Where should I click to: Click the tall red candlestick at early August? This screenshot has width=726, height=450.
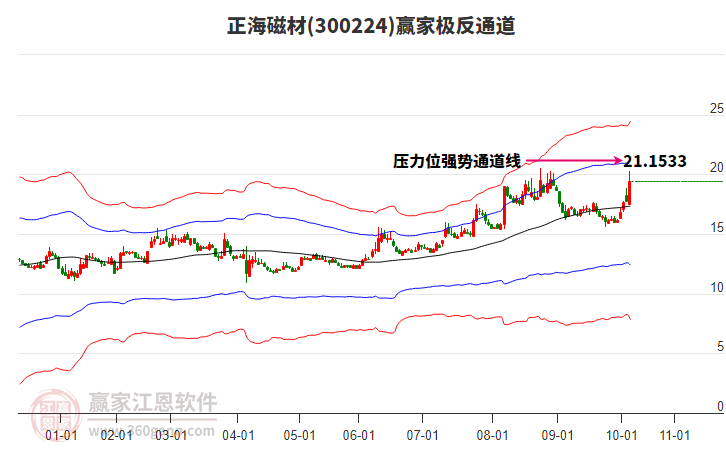click(x=504, y=207)
